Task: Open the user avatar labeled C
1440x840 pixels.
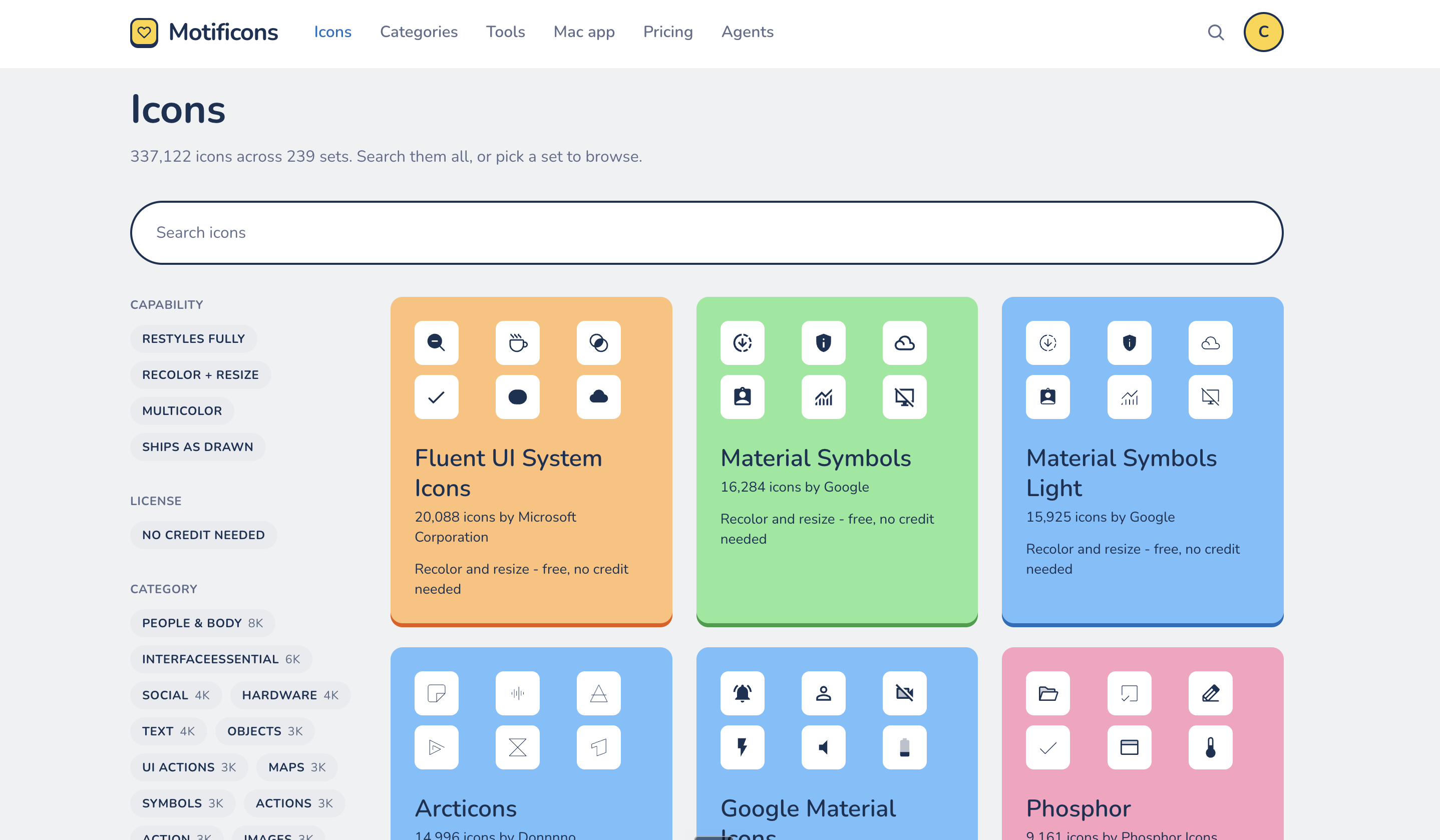Action: coord(1263,32)
